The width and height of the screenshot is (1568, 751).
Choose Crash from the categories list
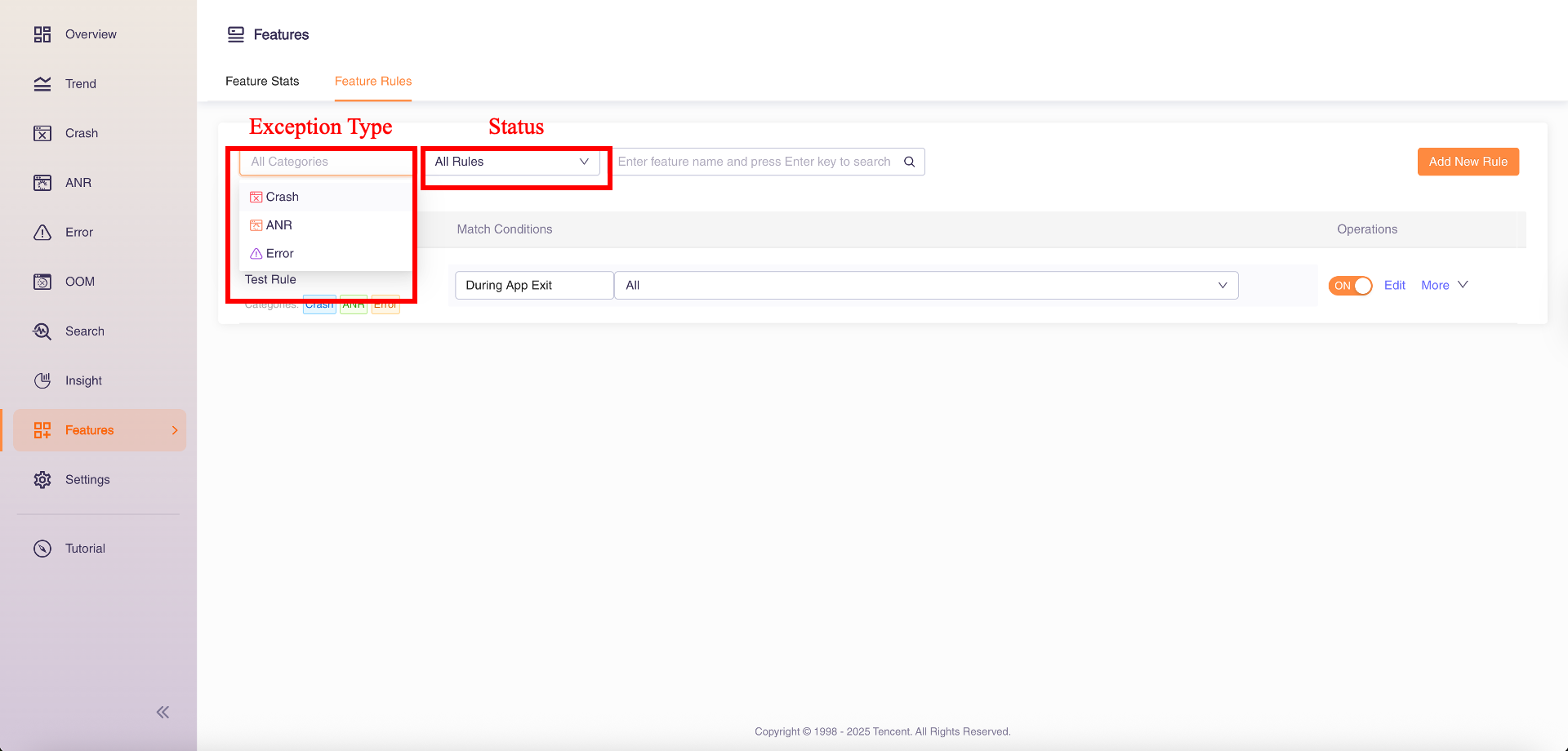click(283, 197)
